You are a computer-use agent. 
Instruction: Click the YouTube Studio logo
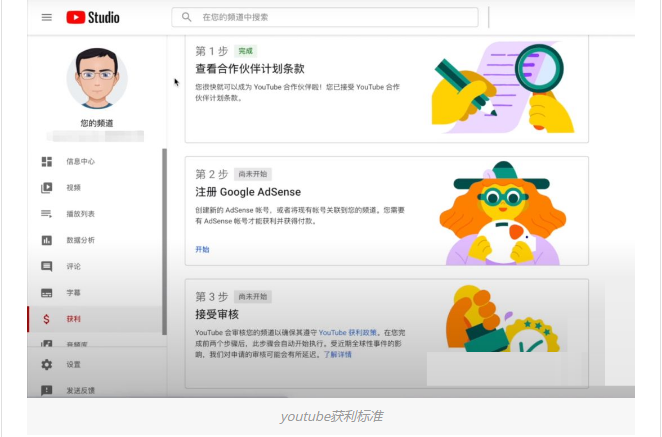pyautogui.click(x=93, y=17)
